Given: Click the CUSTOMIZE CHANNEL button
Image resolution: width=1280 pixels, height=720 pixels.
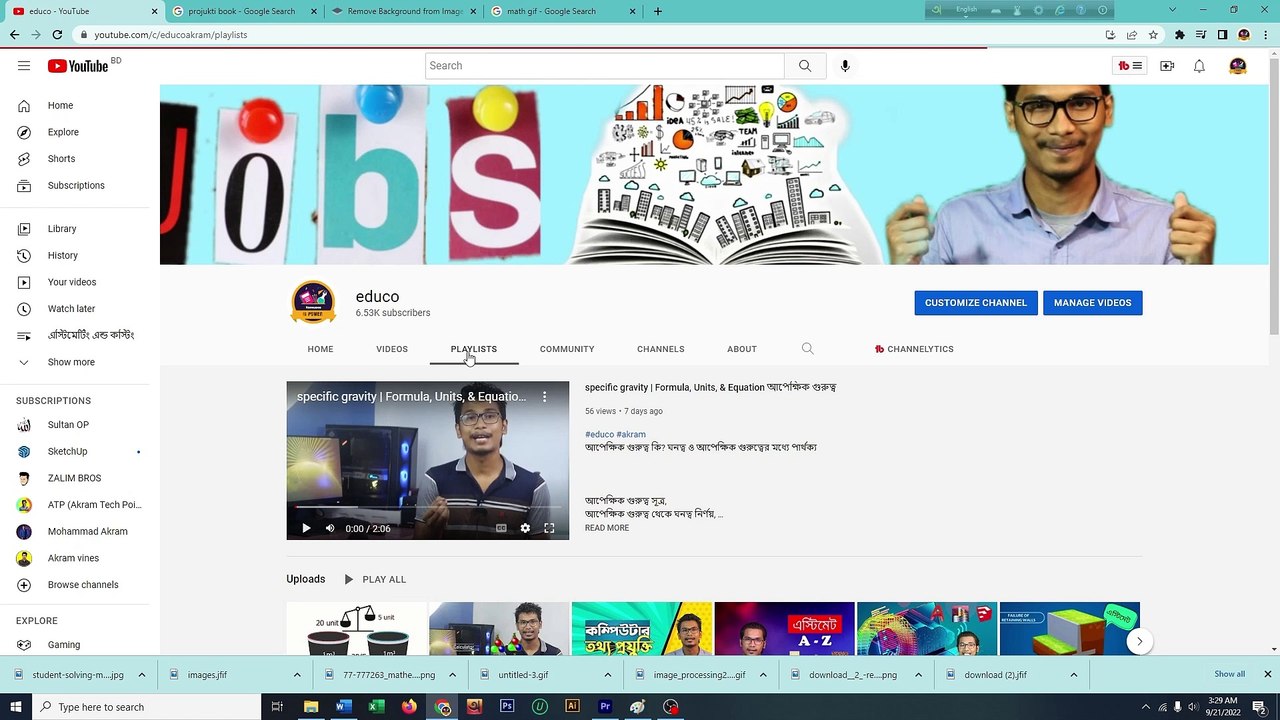Looking at the screenshot, I should click(x=976, y=303).
